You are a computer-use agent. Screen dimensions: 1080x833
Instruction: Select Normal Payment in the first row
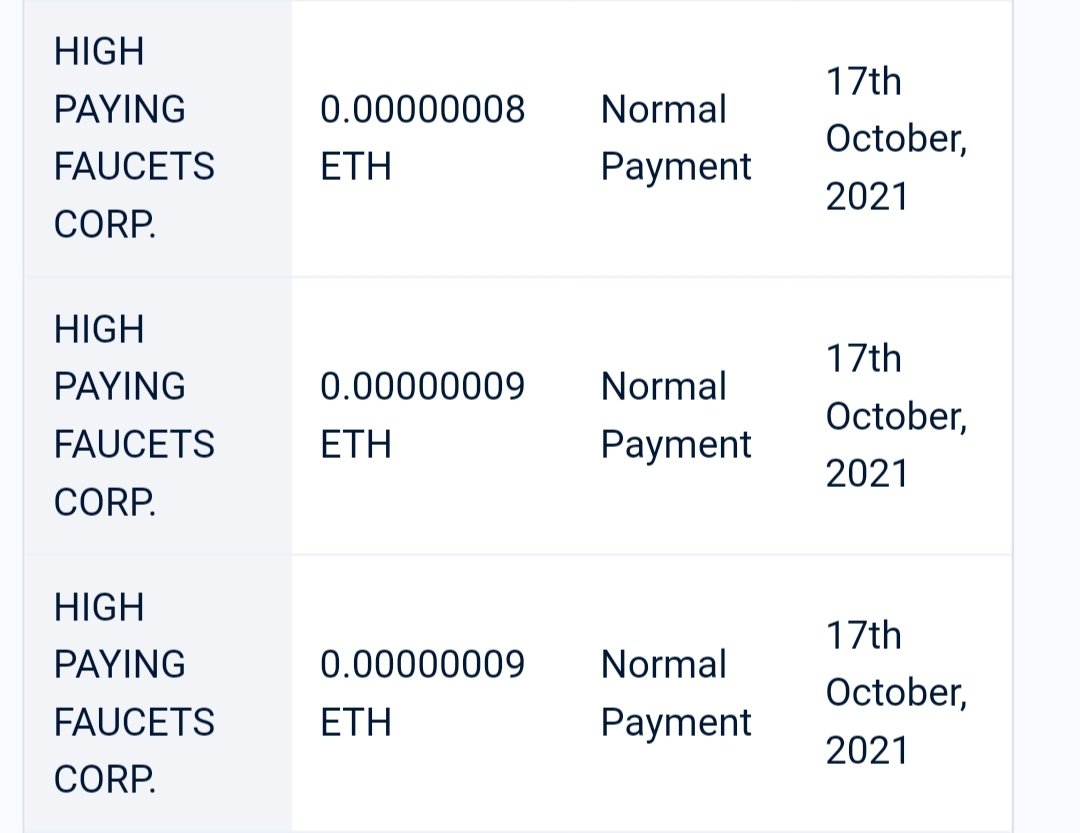pos(675,138)
